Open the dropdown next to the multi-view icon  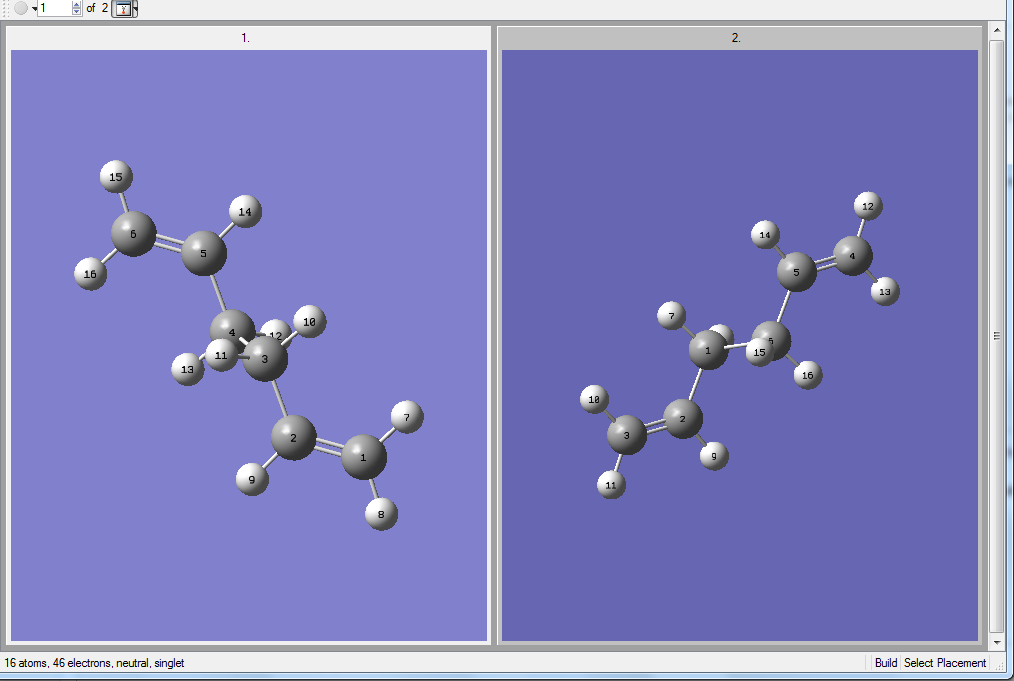click(x=135, y=8)
